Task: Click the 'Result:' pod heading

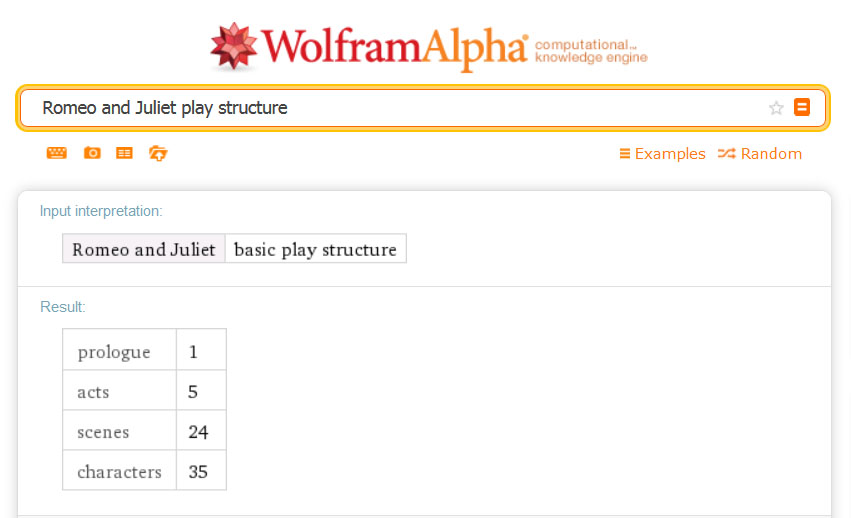Action: tap(63, 307)
